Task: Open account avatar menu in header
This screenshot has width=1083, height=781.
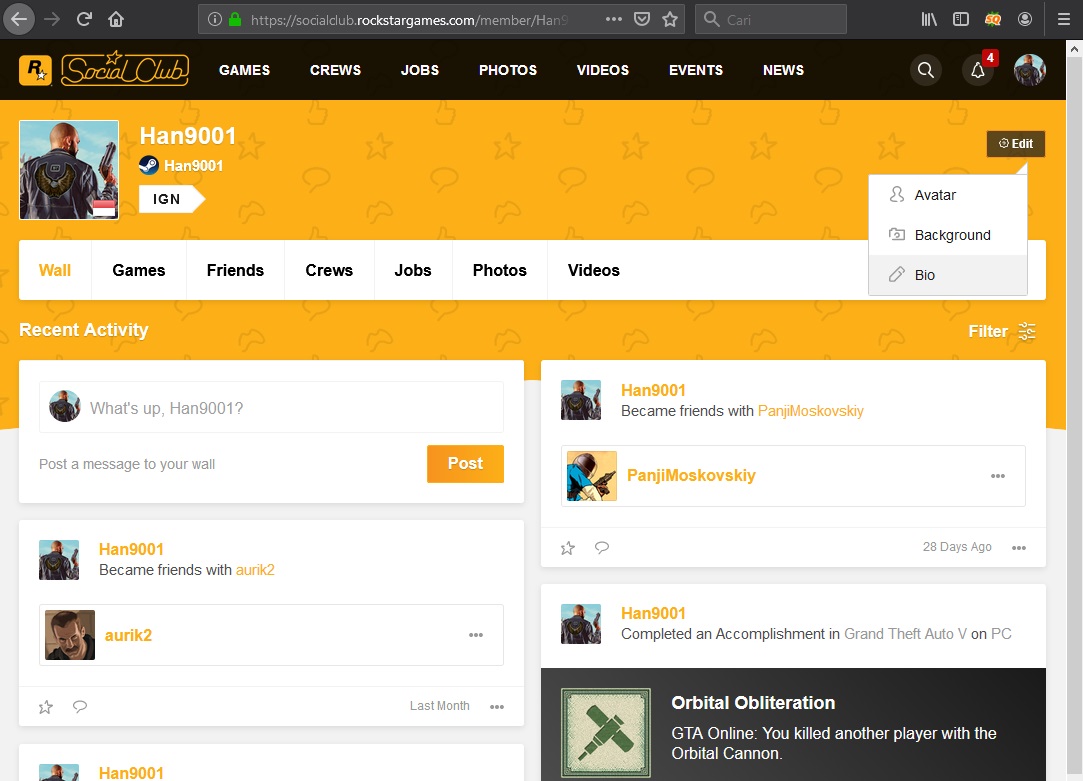Action: coord(1029,70)
